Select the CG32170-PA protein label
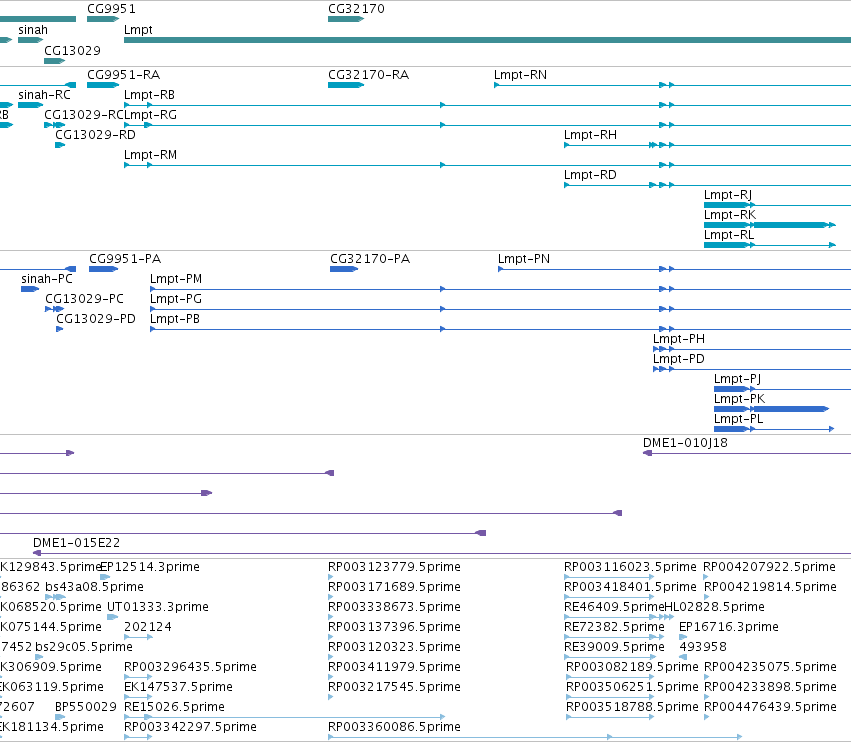This screenshot has height=742, width=851. [x=370, y=258]
